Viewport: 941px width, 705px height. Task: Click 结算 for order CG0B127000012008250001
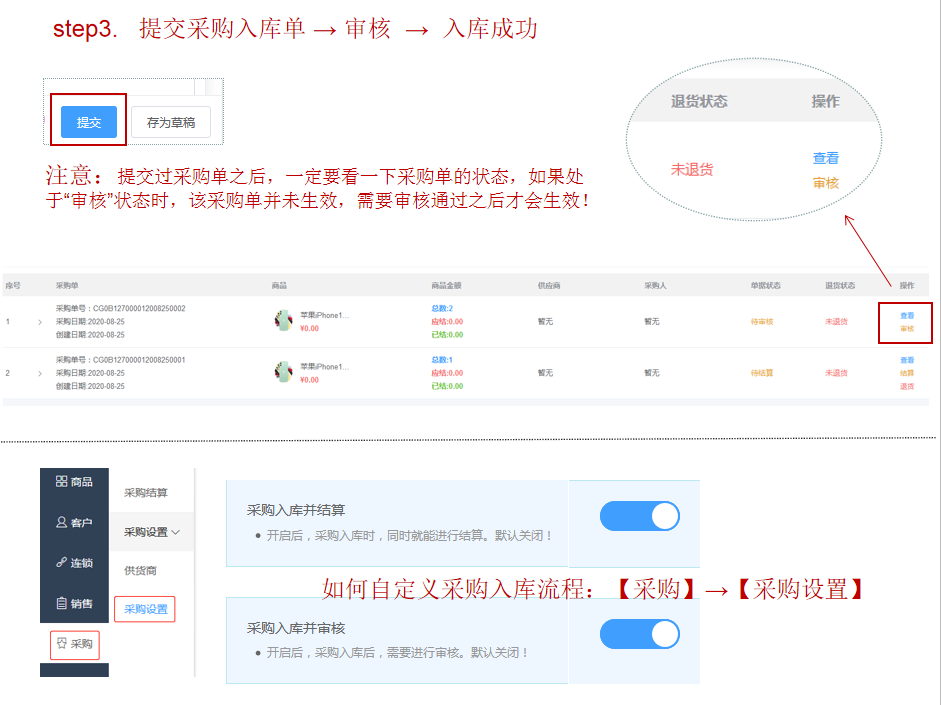click(907, 373)
